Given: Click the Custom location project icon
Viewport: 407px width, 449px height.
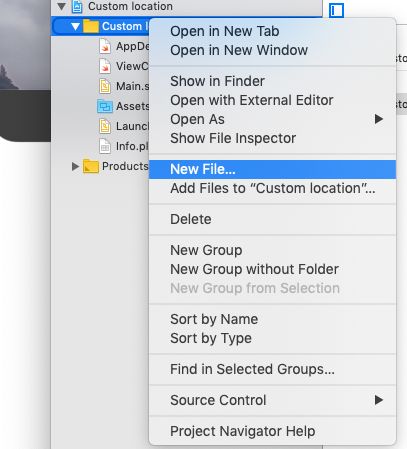Looking at the screenshot, I should [77, 6].
